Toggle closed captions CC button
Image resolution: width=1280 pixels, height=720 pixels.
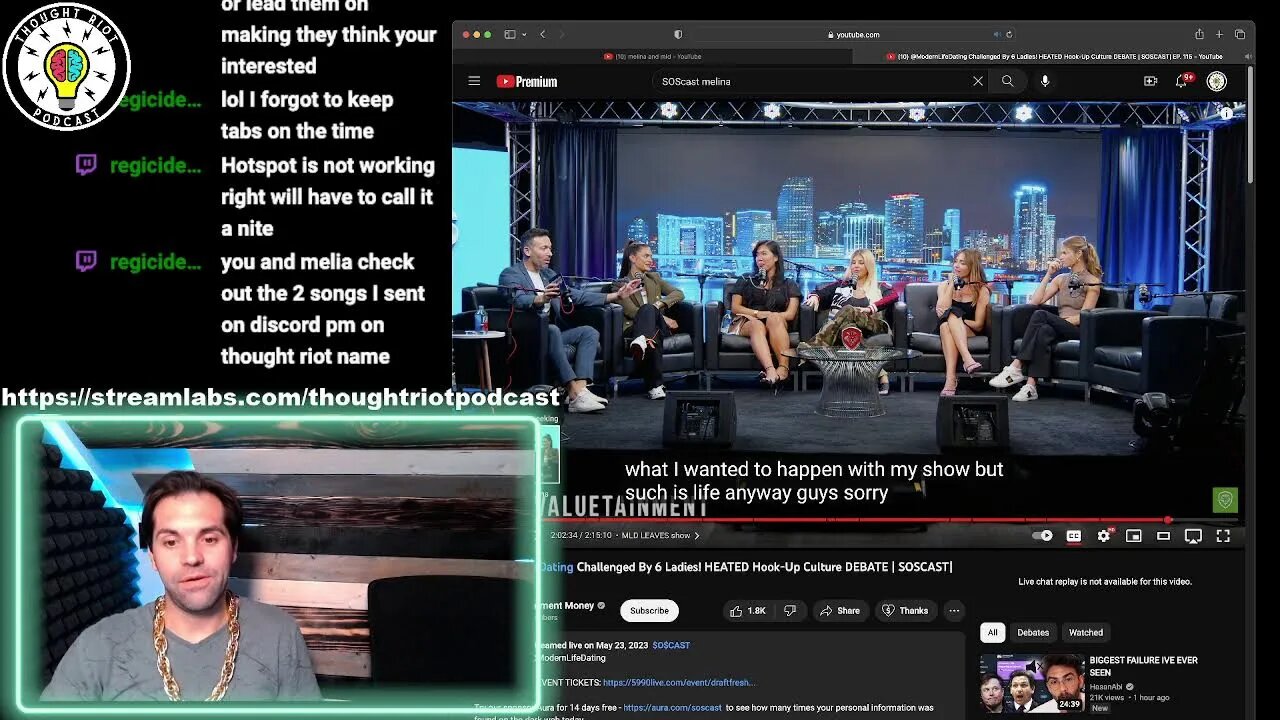point(1073,536)
